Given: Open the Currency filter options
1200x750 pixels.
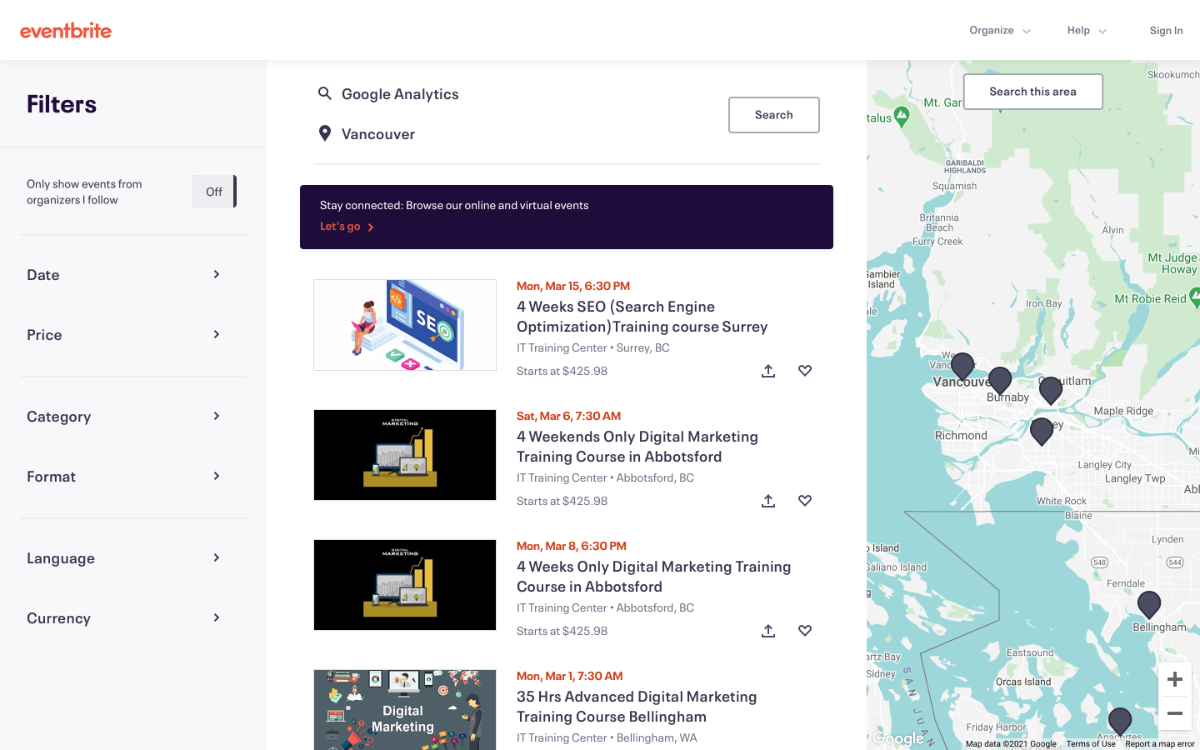Looking at the screenshot, I should [133, 617].
